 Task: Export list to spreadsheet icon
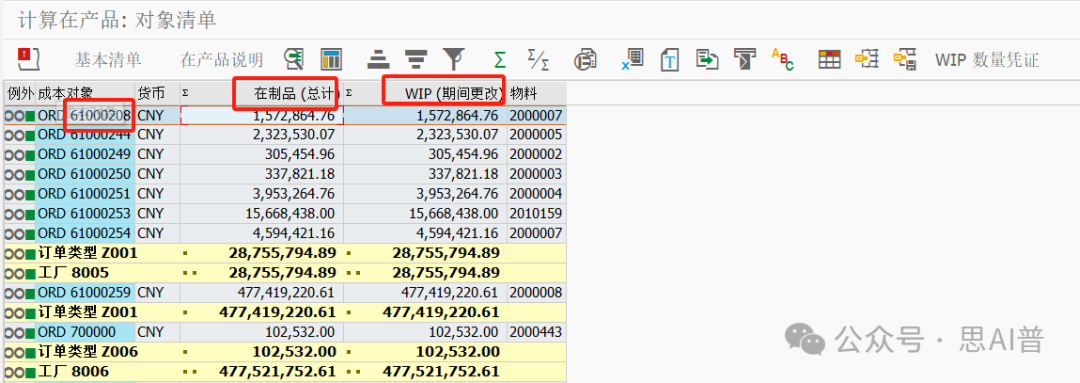tap(632, 59)
